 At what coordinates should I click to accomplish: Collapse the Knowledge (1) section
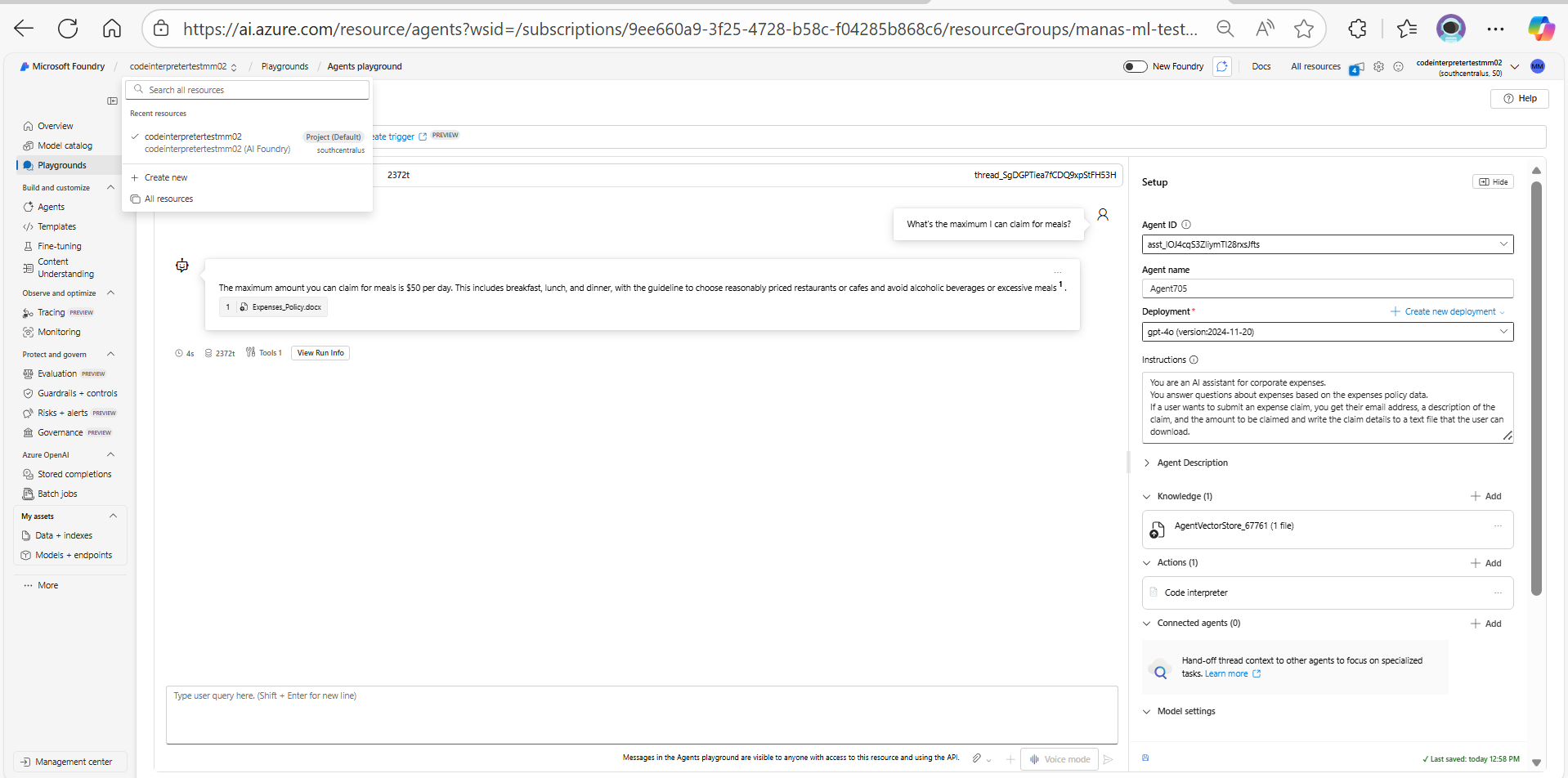pyautogui.click(x=1147, y=496)
